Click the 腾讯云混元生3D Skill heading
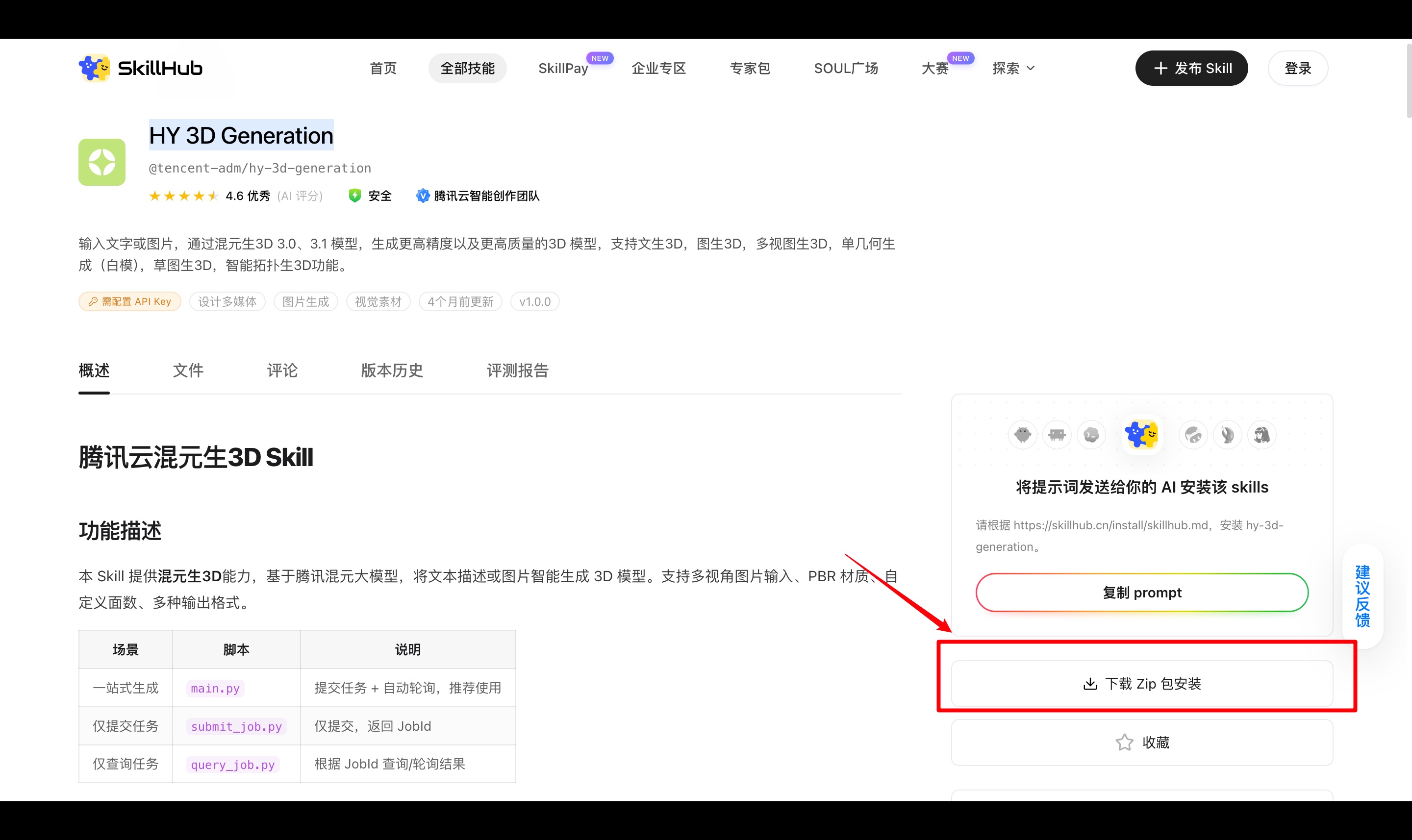Image resolution: width=1412 pixels, height=840 pixels. [x=196, y=457]
